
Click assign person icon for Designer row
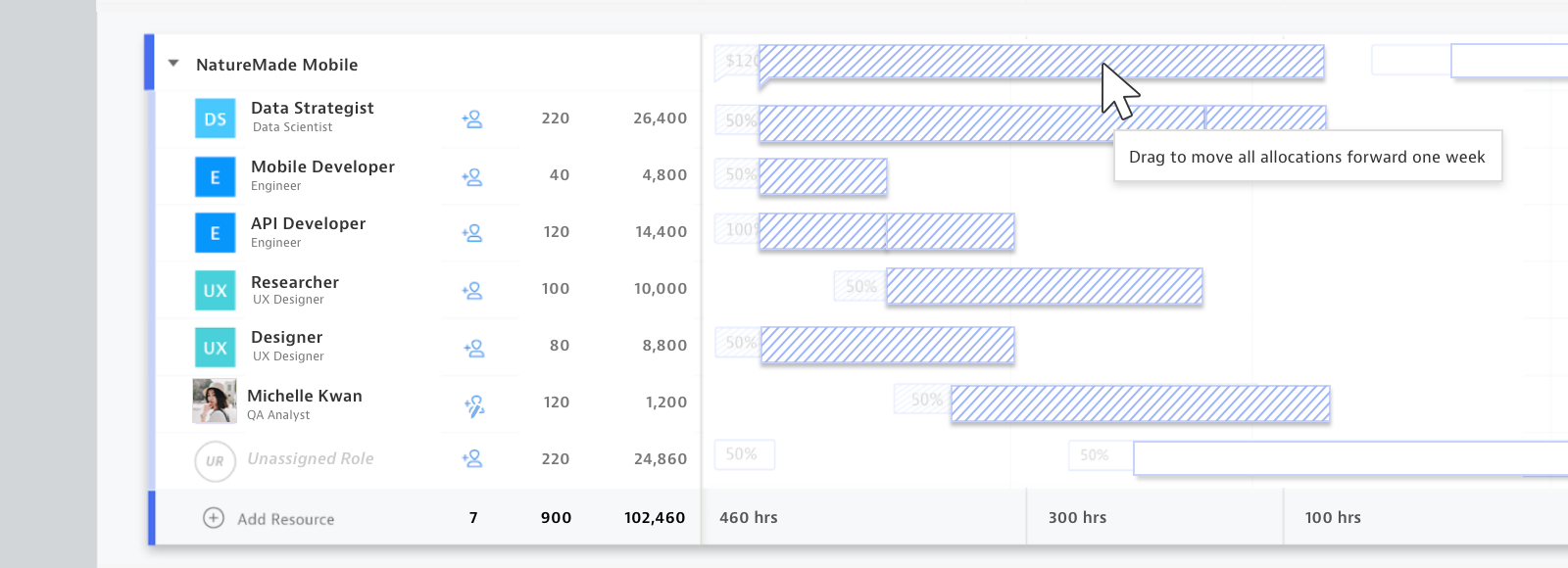pos(474,348)
